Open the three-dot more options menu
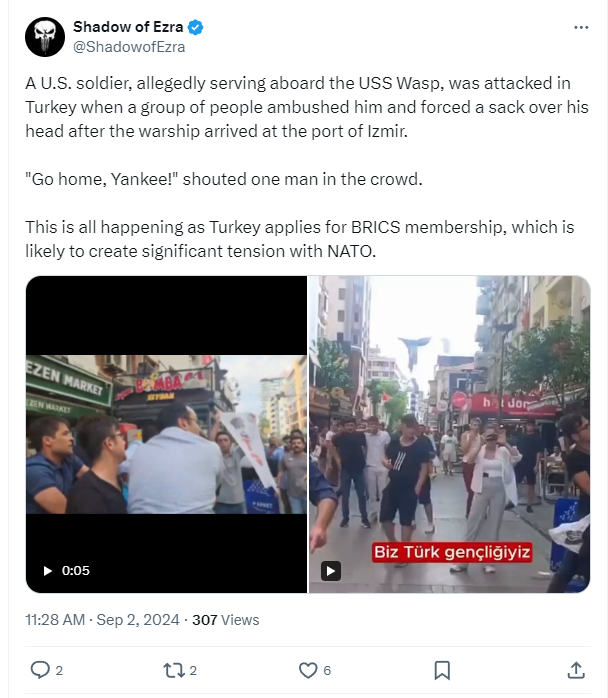 pos(581,28)
